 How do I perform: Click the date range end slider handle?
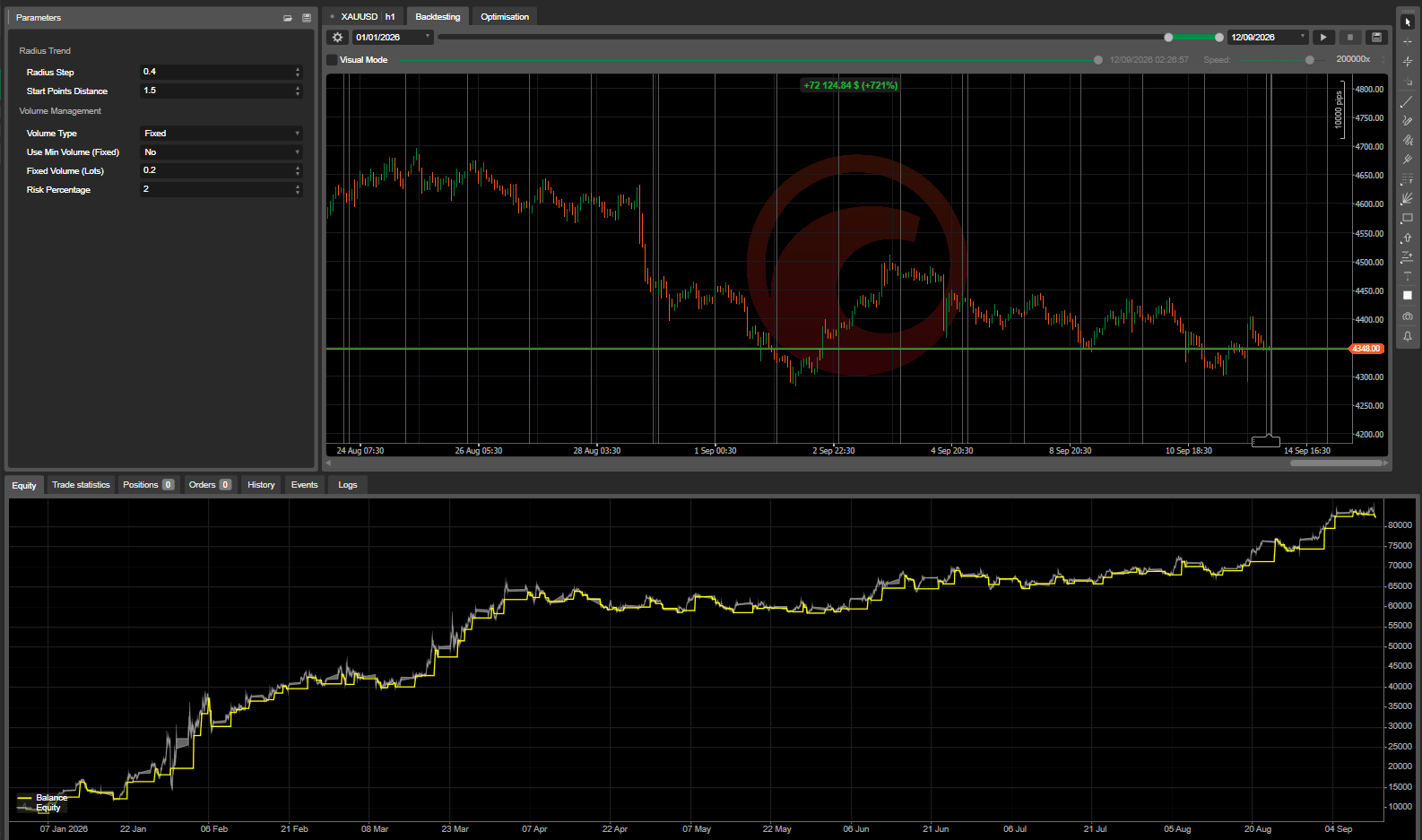pyautogui.click(x=1219, y=38)
